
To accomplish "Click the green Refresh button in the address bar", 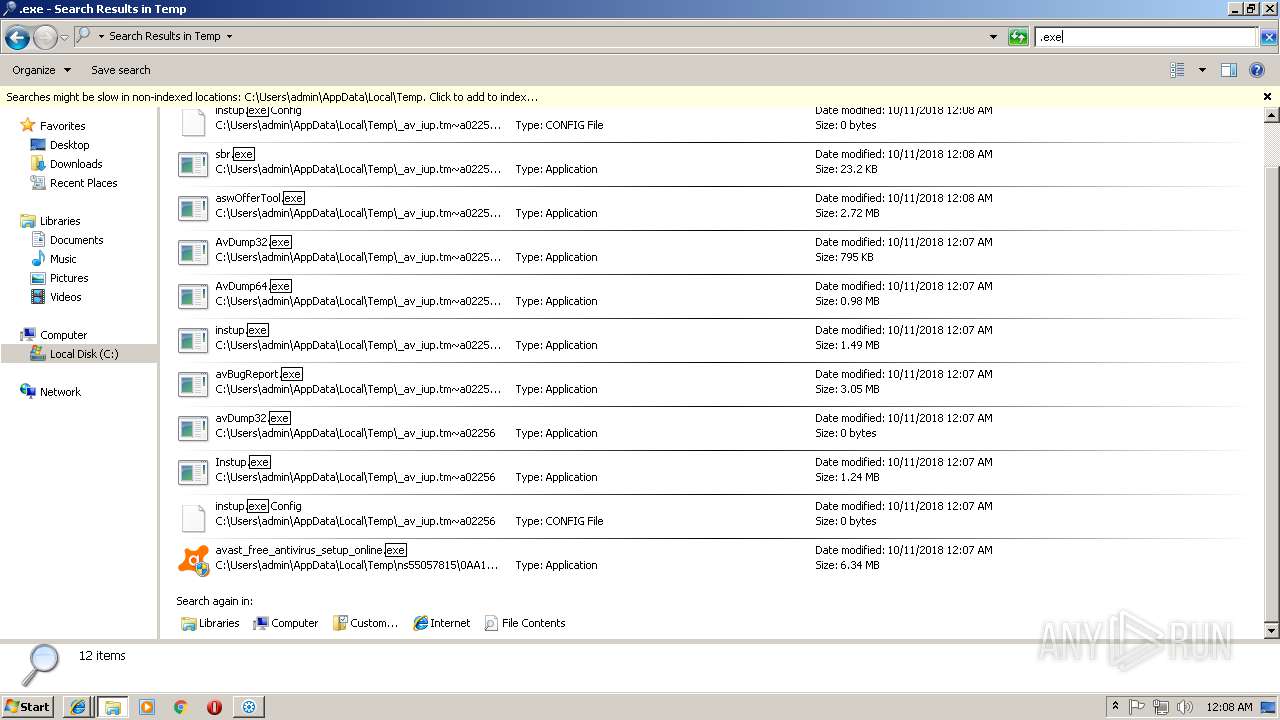I will click(1018, 37).
